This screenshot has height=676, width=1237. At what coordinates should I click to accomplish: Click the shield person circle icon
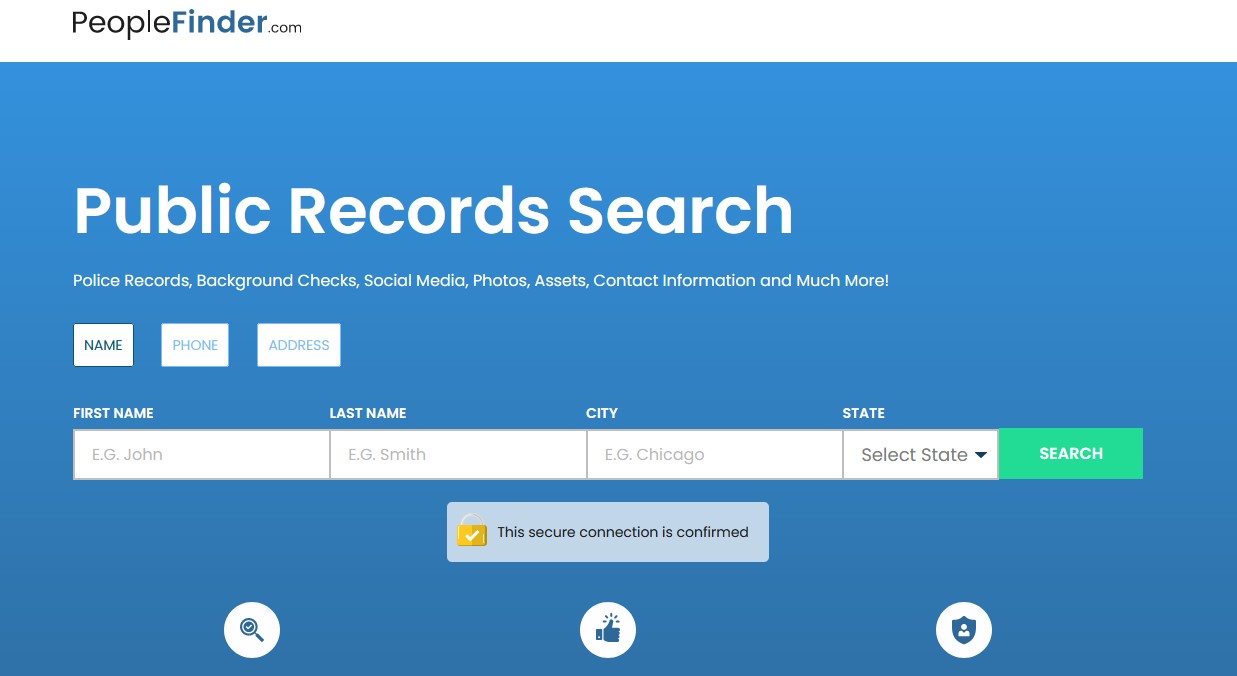click(x=963, y=630)
